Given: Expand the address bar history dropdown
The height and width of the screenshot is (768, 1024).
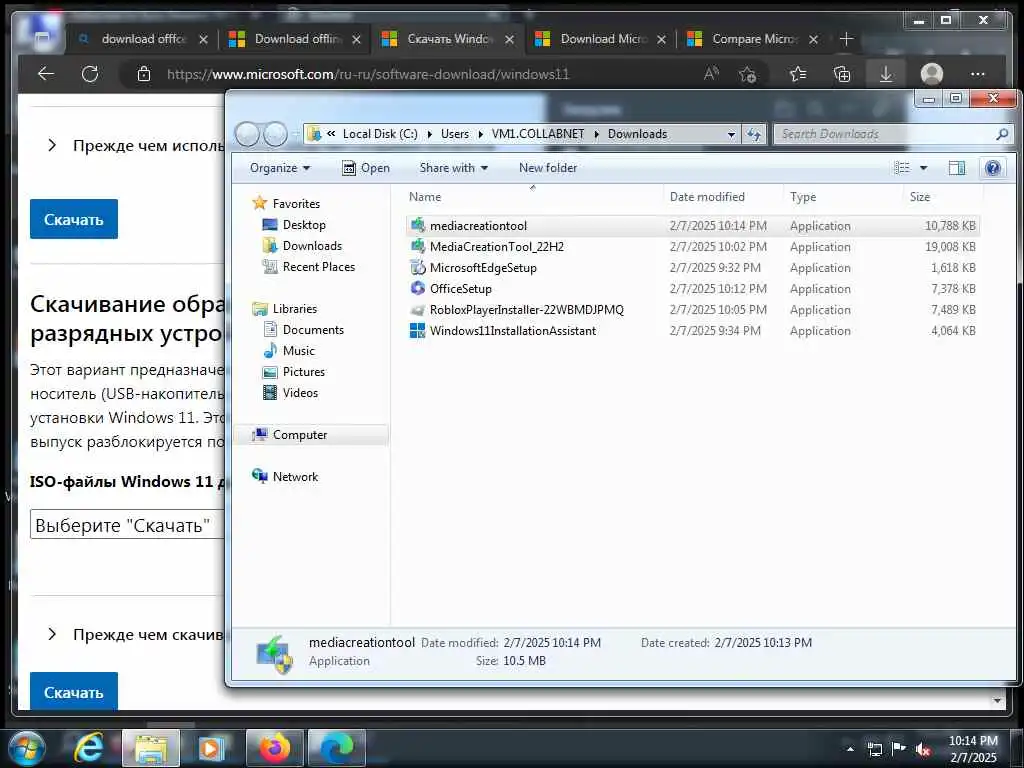Looking at the screenshot, I should point(731,134).
